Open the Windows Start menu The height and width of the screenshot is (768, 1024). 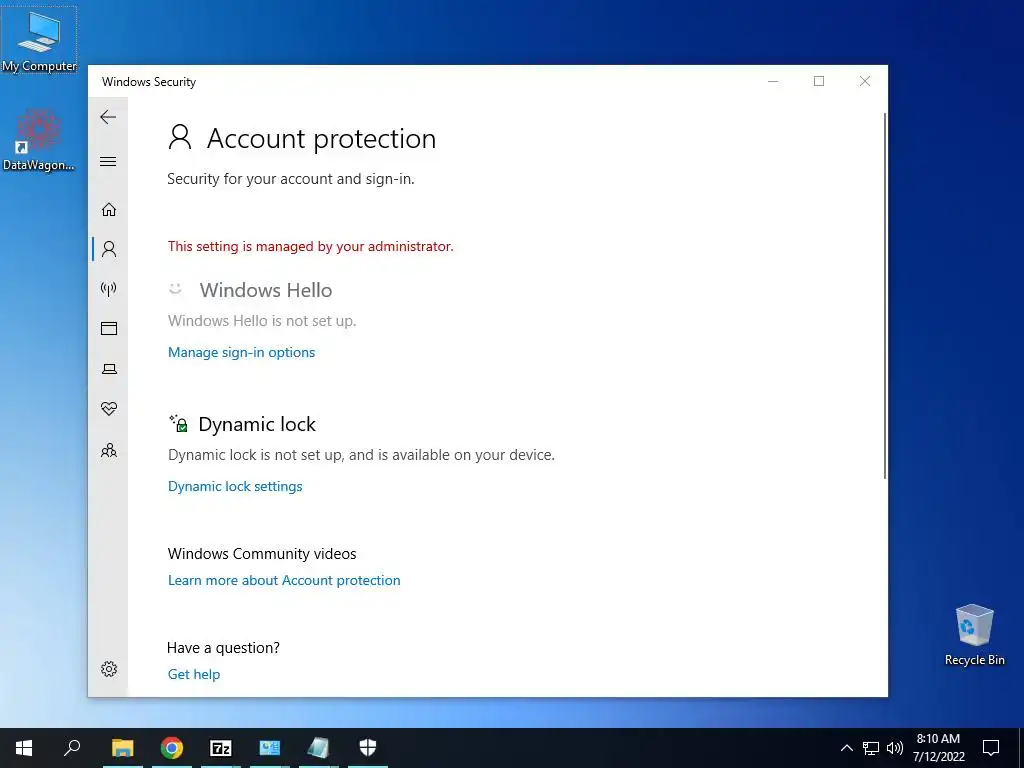pos(24,748)
